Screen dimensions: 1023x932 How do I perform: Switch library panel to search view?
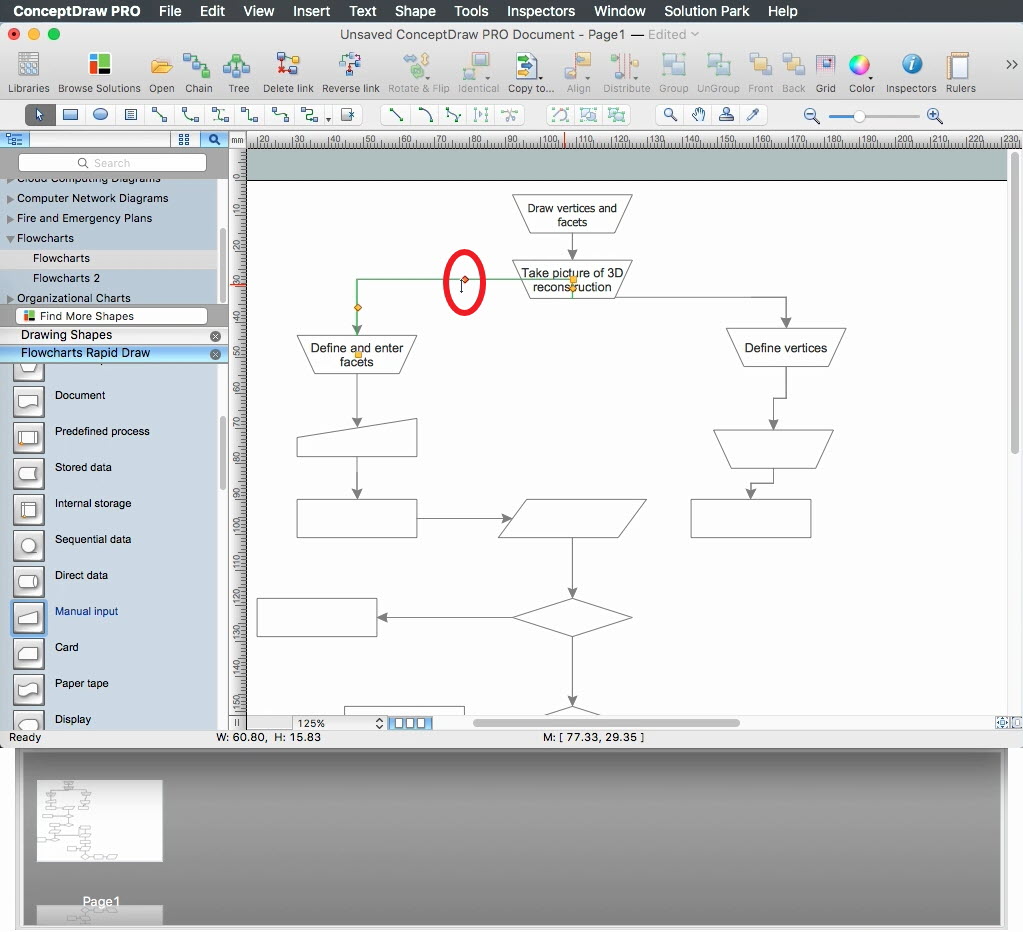click(214, 140)
